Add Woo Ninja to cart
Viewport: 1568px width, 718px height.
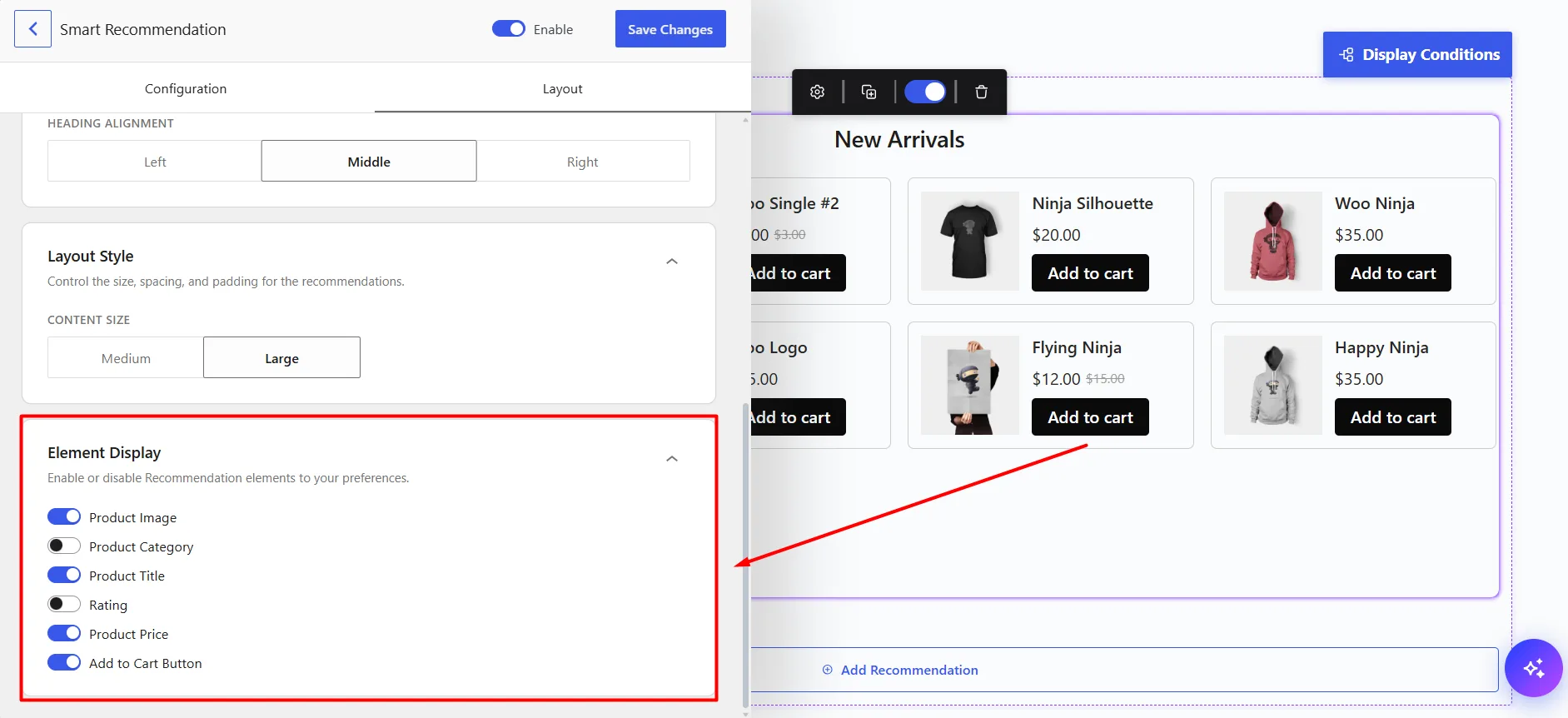click(1393, 273)
